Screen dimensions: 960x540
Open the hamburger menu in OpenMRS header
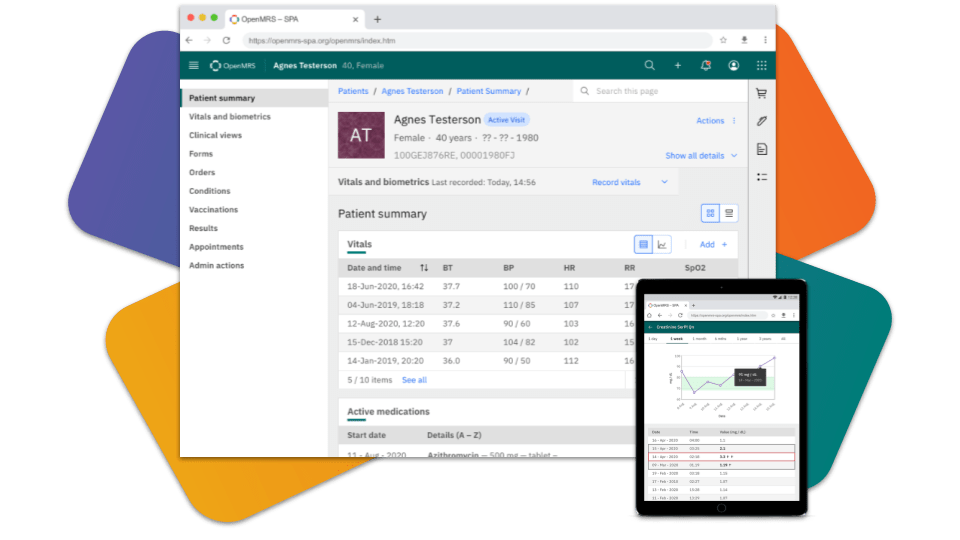pyautogui.click(x=193, y=66)
